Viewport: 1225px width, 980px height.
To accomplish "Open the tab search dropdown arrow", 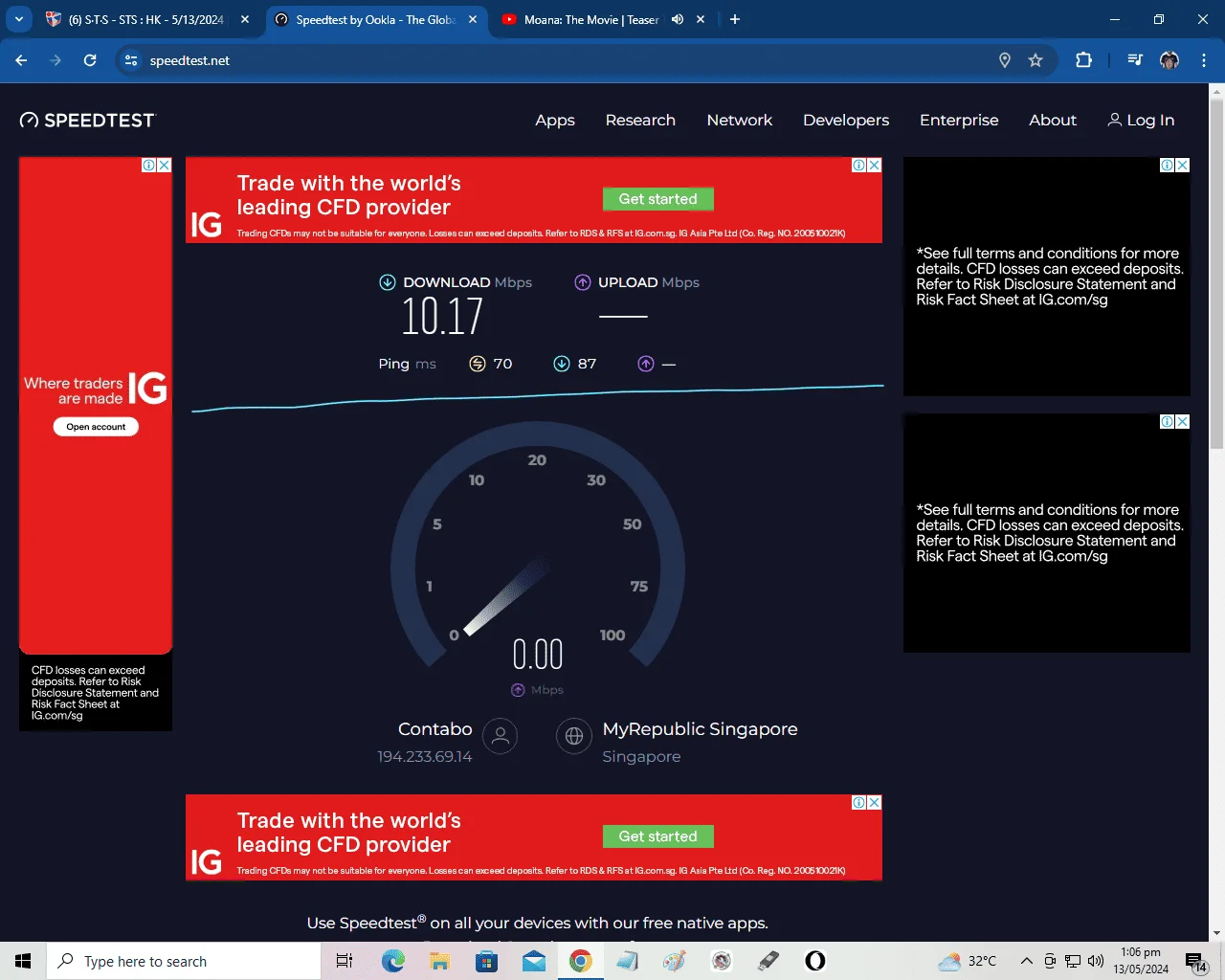I will 18,19.
